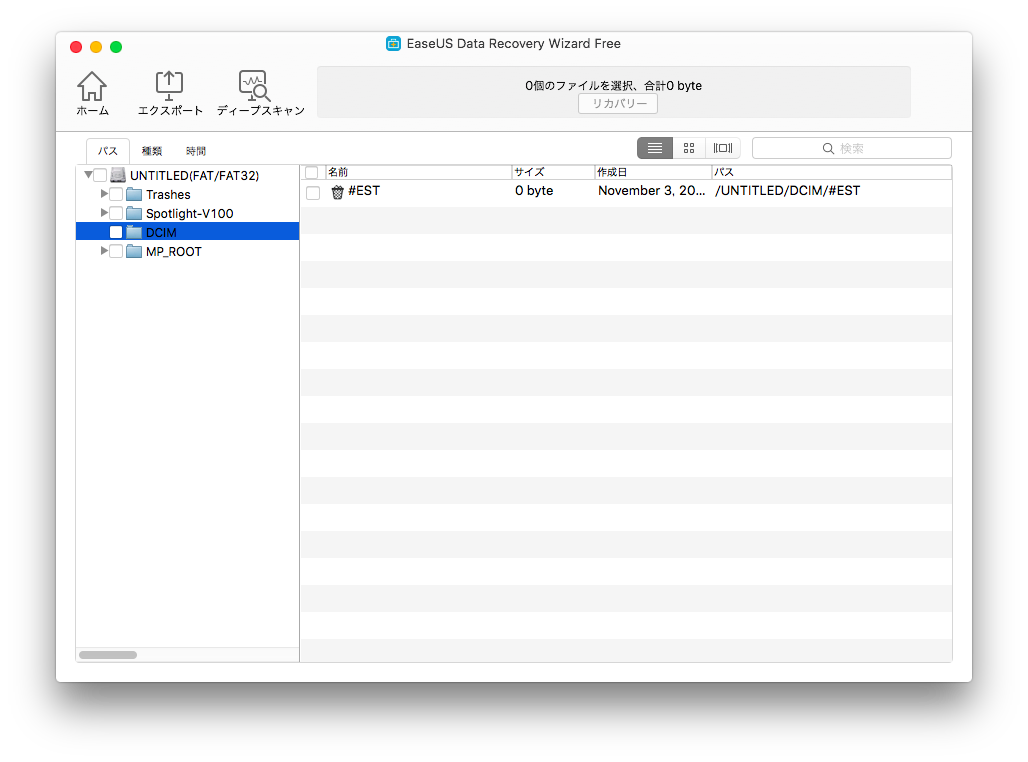This screenshot has height=762, width=1028.
Task: Expand the Spotlight-V100 folder
Action: [104, 213]
